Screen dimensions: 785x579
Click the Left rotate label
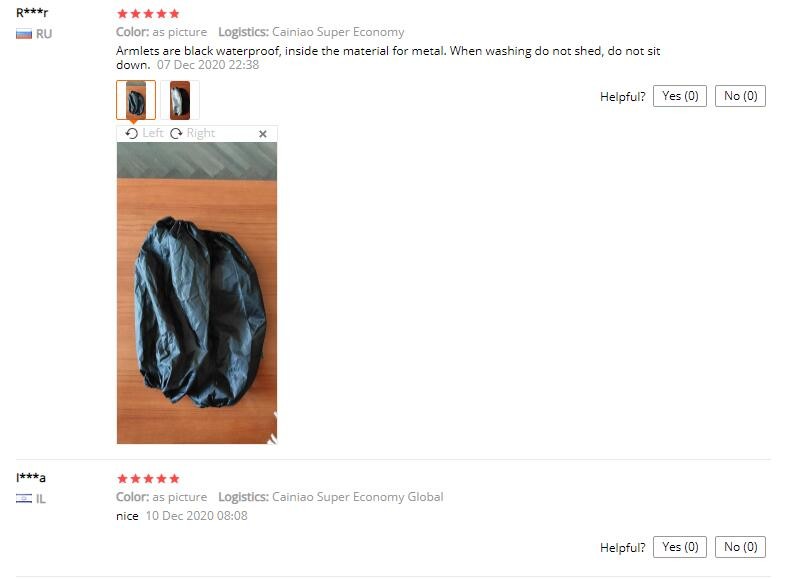pos(153,133)
